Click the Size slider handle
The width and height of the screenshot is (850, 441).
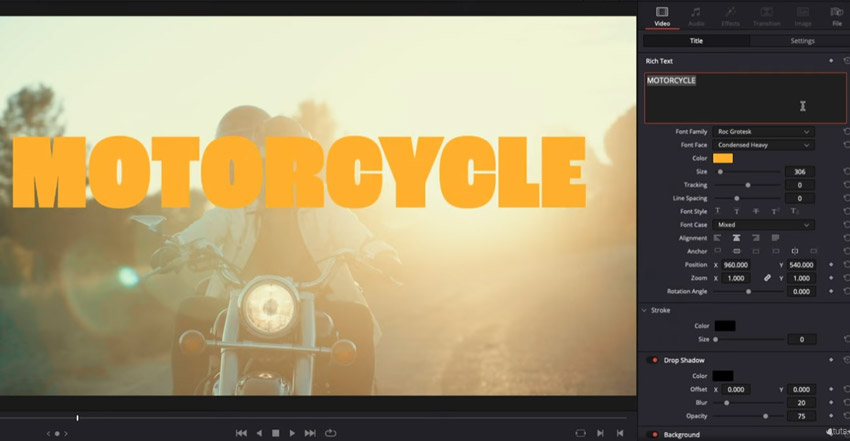[720, 172]
